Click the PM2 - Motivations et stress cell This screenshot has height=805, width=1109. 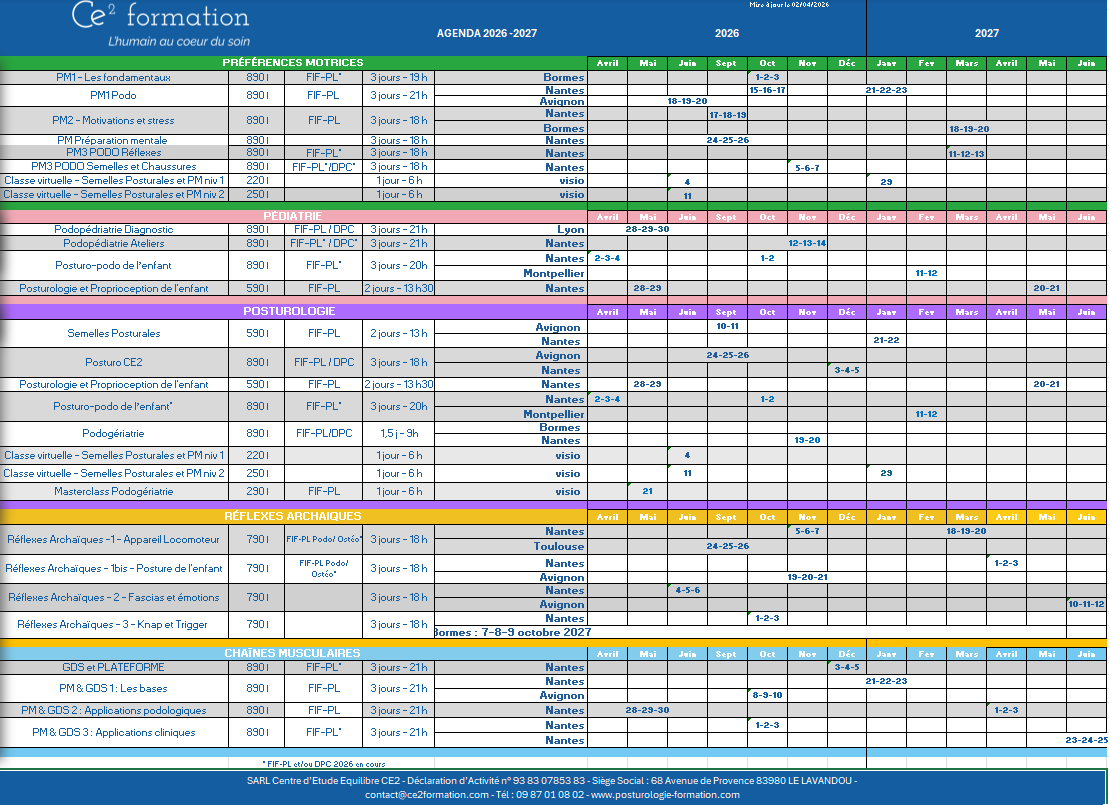coord(113,121)
